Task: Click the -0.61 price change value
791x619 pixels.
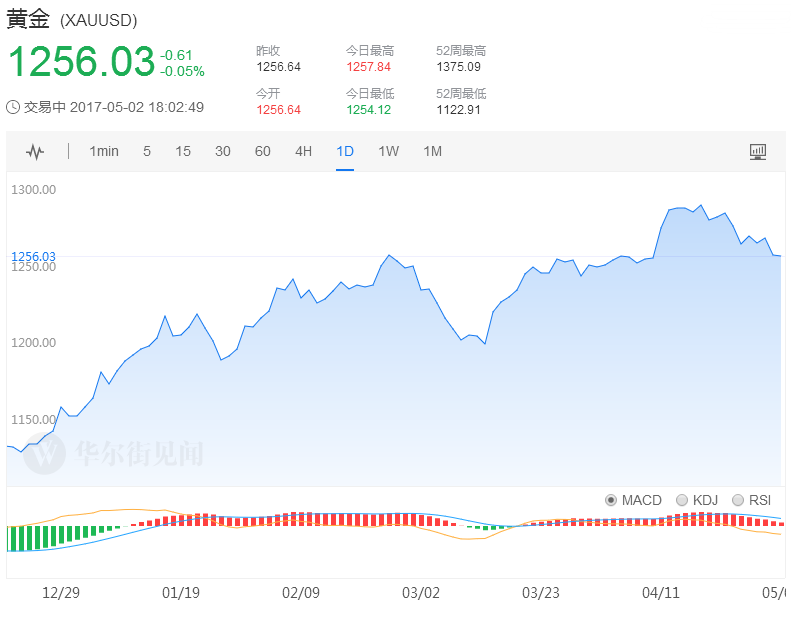Action: tap(176, 55)
